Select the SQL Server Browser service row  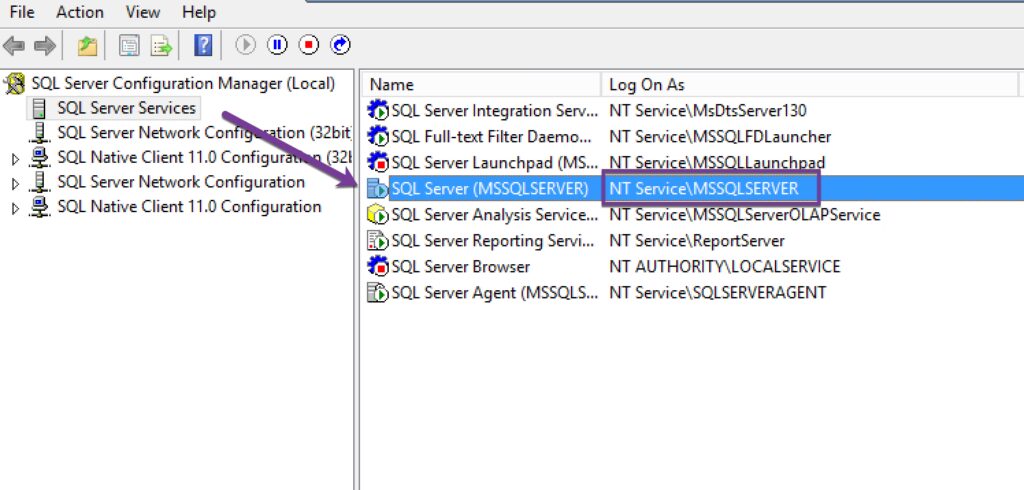(460, 267)
